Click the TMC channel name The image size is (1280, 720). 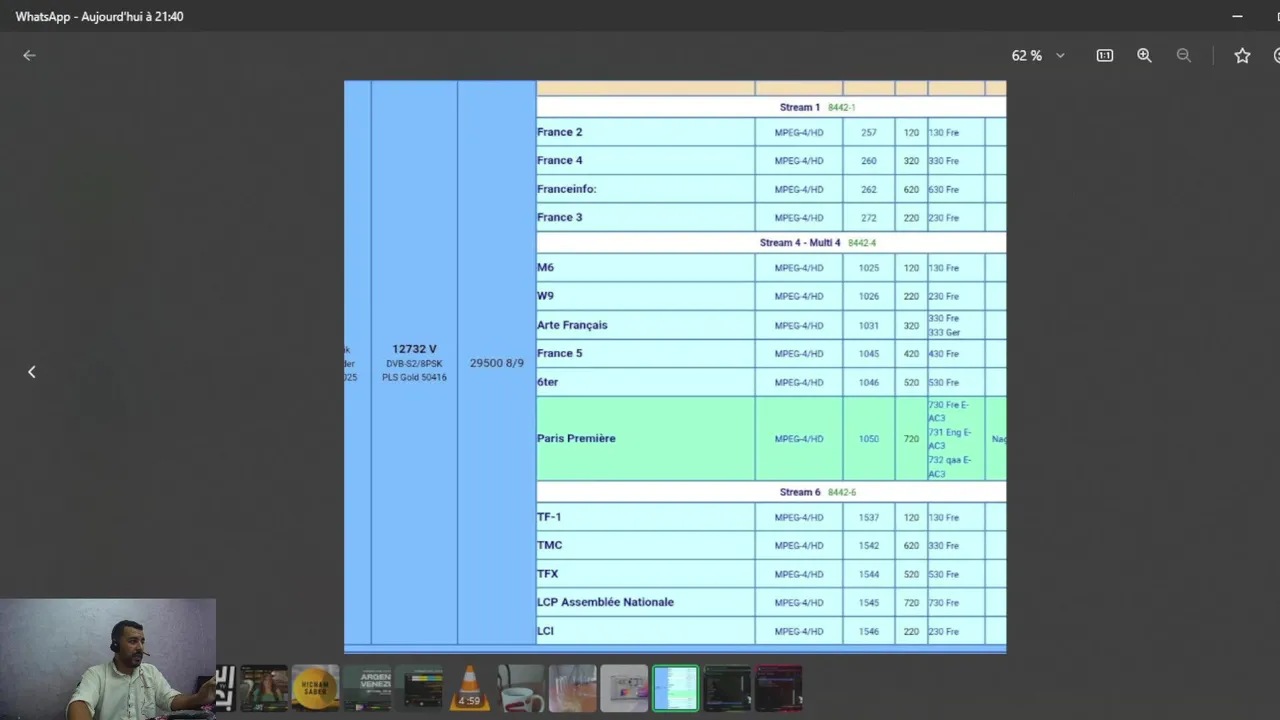click(x=549, y=545)
